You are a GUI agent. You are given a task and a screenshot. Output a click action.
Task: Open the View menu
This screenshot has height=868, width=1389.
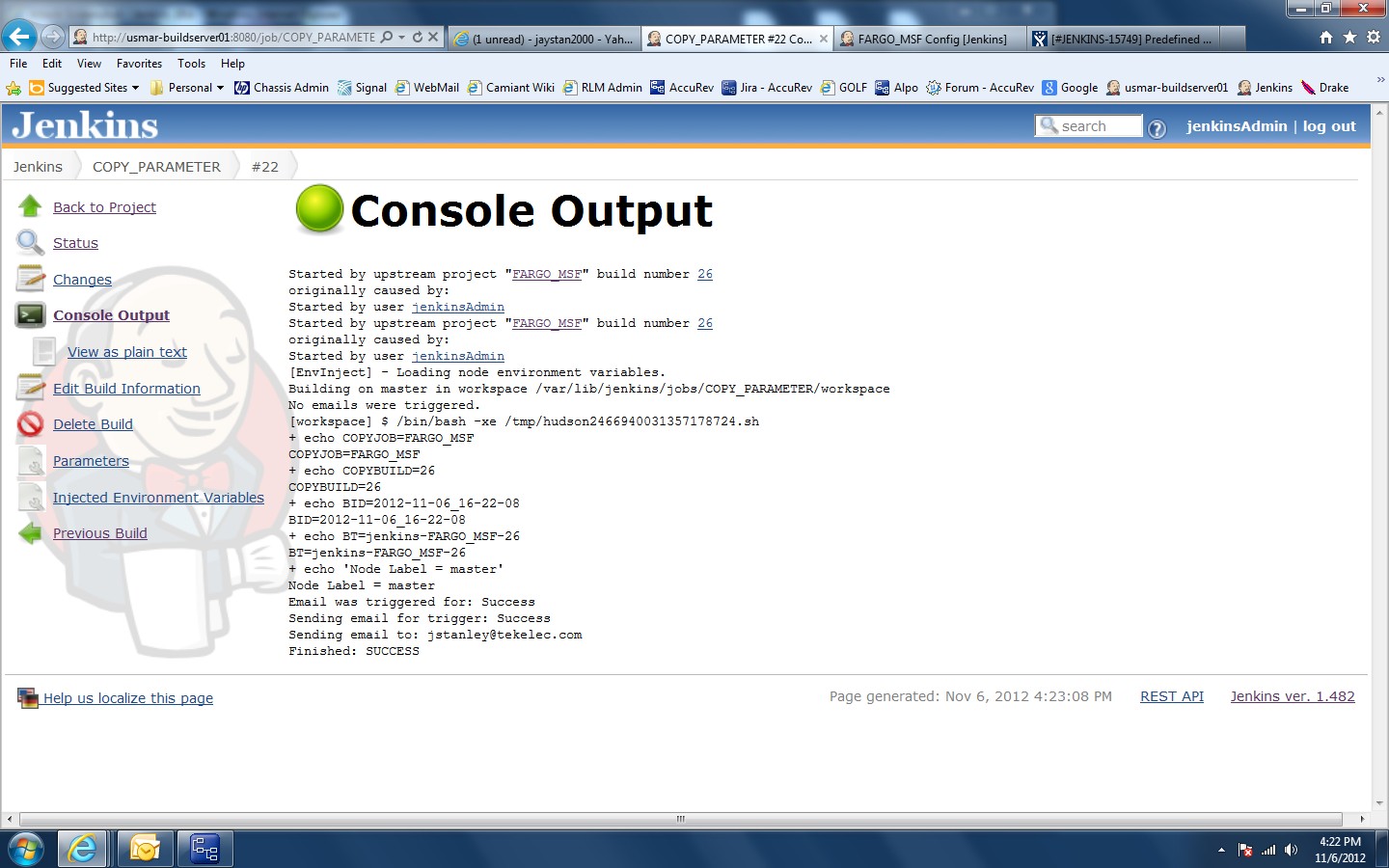coord(89,64)
